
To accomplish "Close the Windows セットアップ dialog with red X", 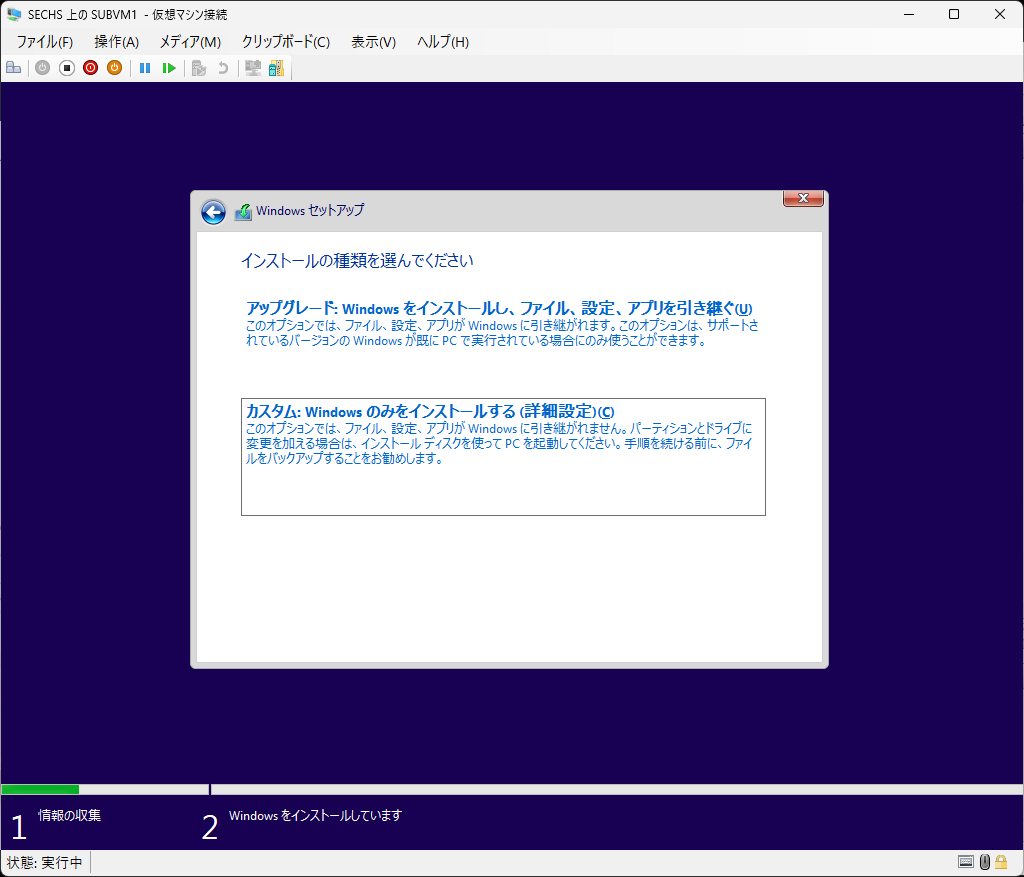I will coord(803,199).
